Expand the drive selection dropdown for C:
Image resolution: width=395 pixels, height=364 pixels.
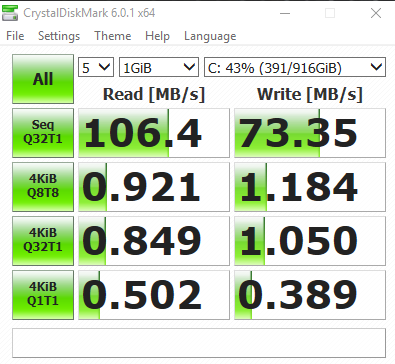pyautogui.click(x=295, y=68)
